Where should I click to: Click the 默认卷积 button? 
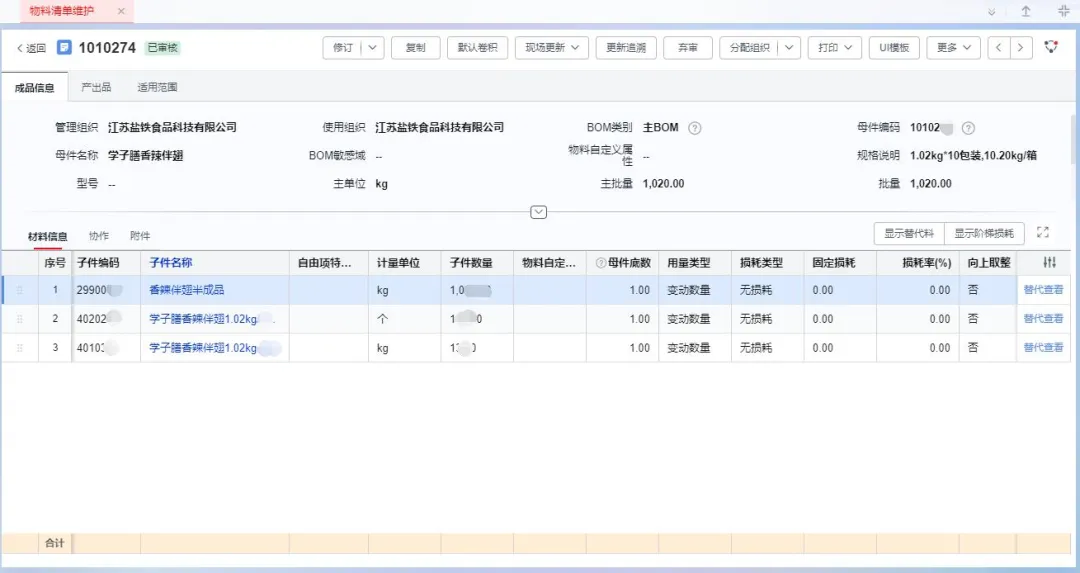tap(477, 48)
